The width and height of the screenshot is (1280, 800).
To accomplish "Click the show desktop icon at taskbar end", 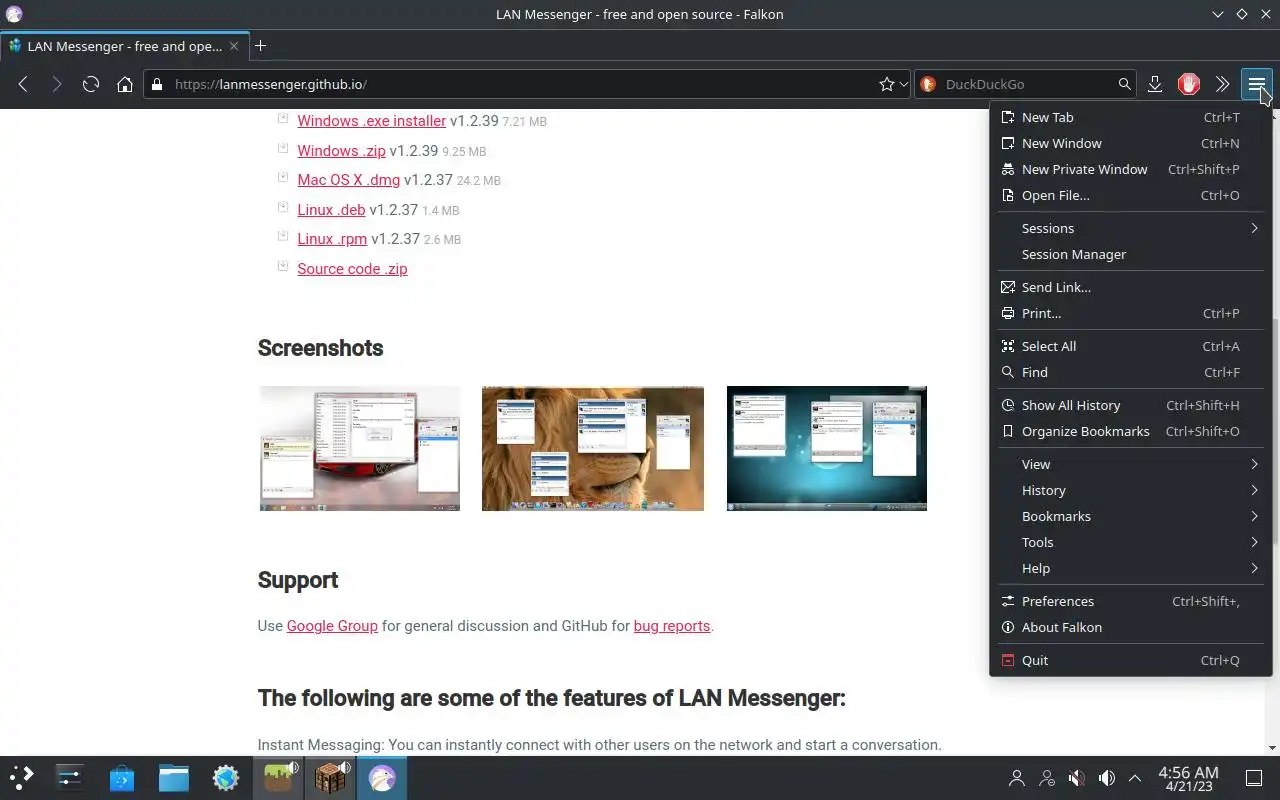I will (x=1254, y=778).
